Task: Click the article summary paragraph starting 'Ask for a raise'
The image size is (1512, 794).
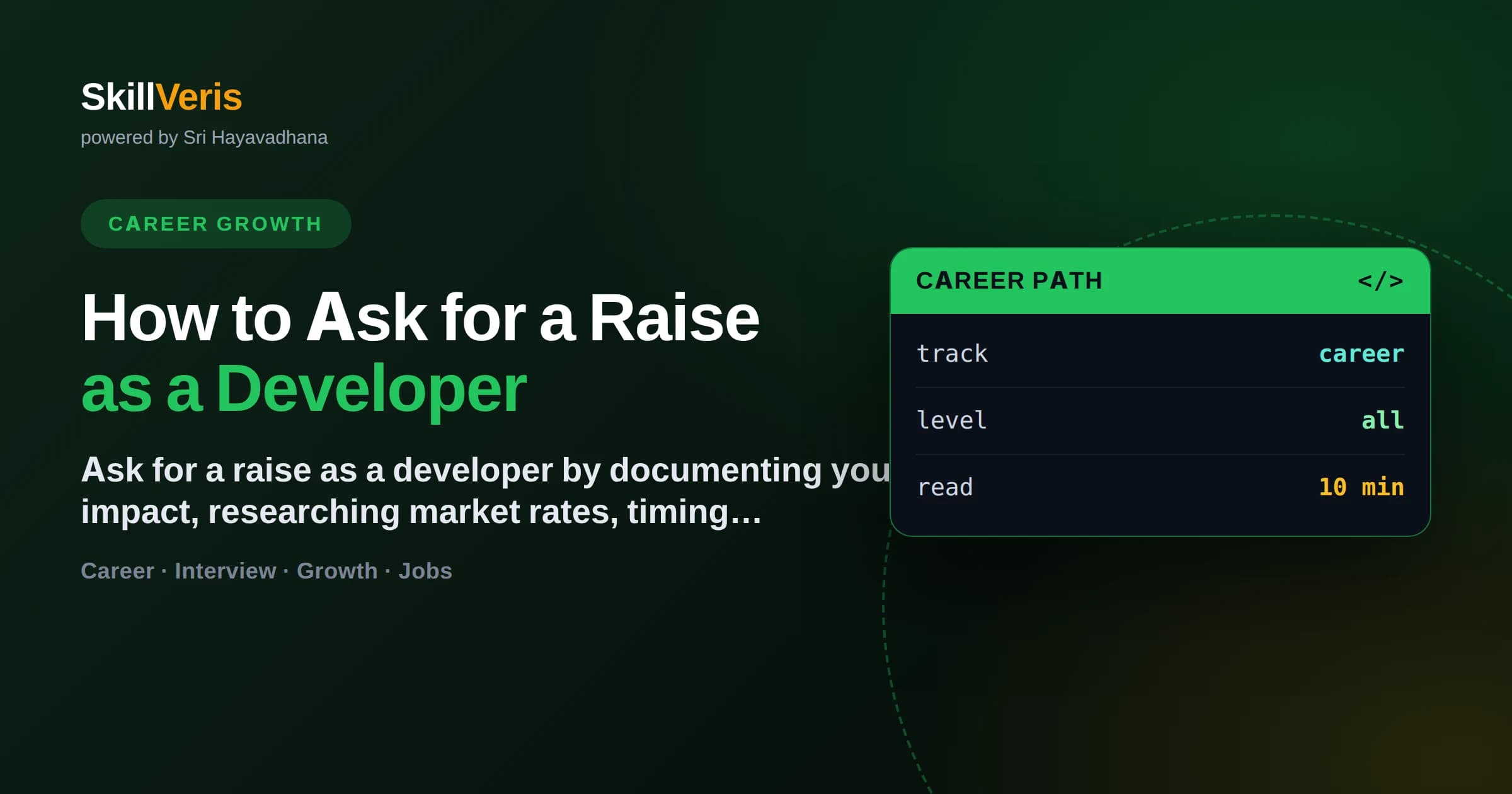Action: 485,491
